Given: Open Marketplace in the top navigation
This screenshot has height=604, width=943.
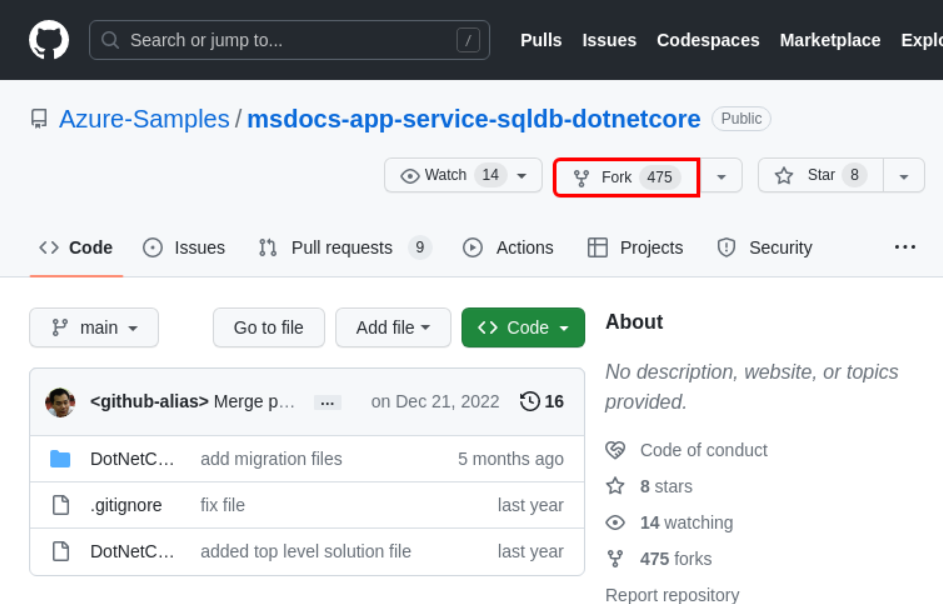Looking at the screenshot, I should click(830, 40).
